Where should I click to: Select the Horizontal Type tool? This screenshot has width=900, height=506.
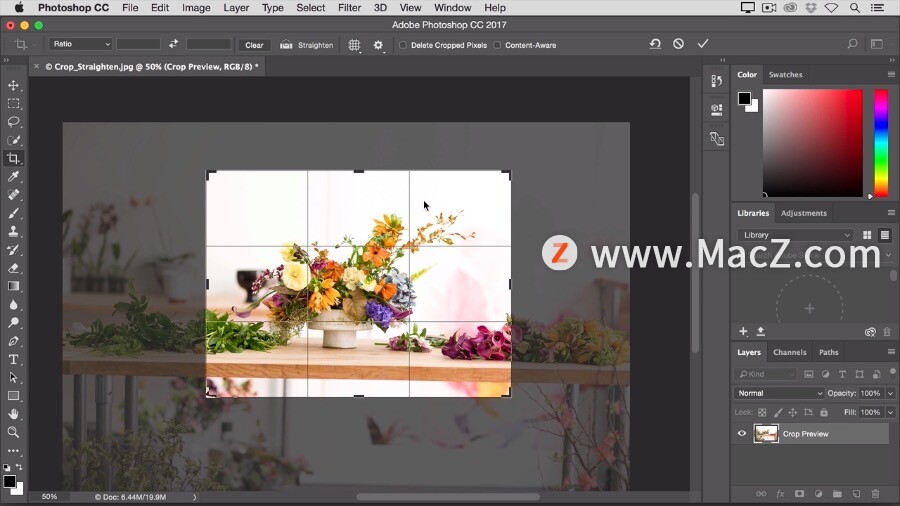point(13,359)
